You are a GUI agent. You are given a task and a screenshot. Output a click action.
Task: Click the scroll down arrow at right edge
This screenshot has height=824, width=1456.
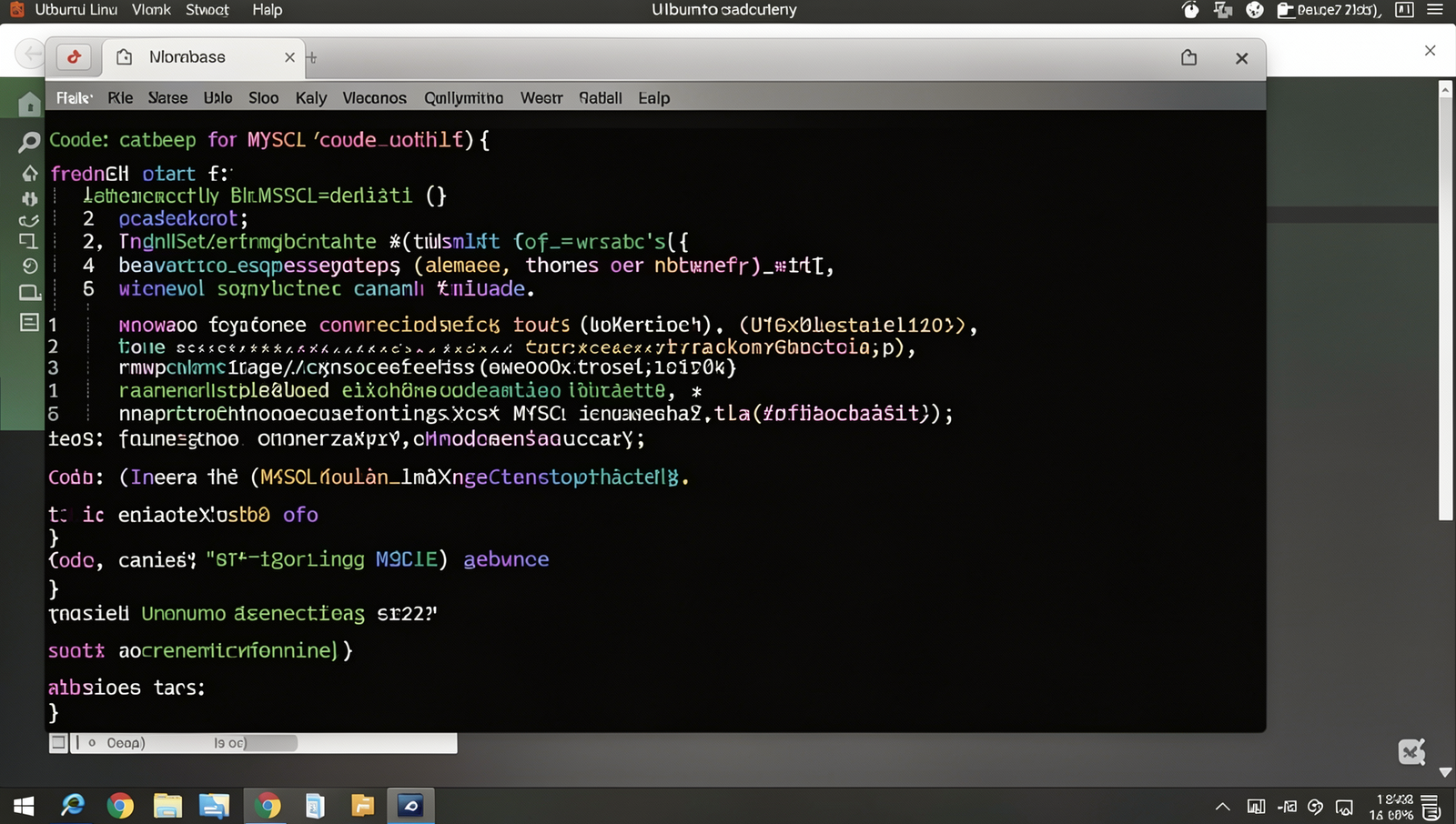(x=1445, y=772)
